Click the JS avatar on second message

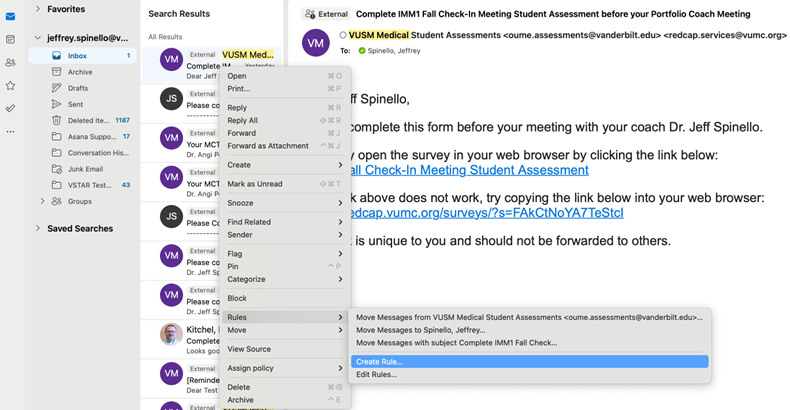coord(171,99)
